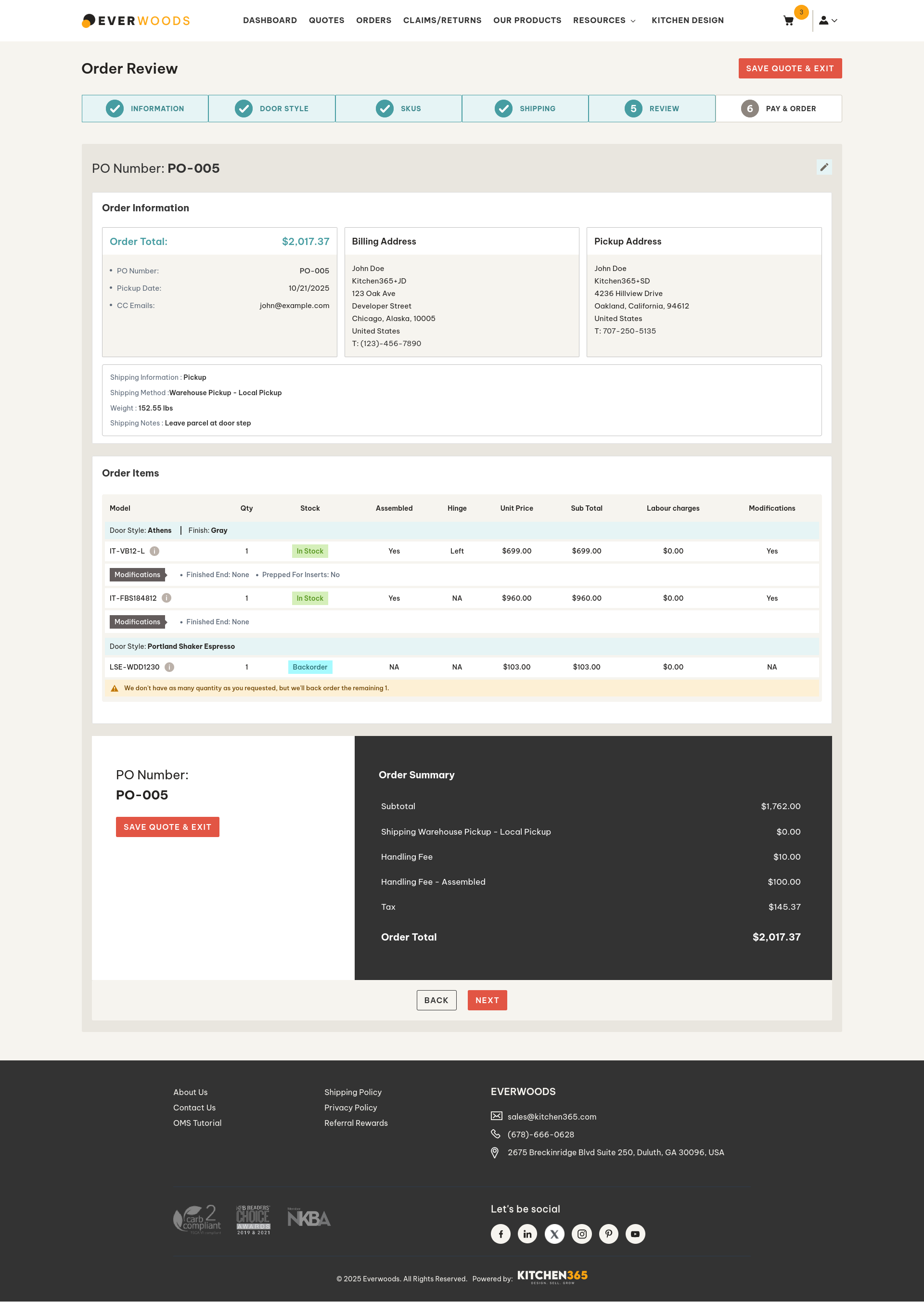Open Kitchen Design menu item
This screenshot has width=924, height=1303.
tap(687, 21)
